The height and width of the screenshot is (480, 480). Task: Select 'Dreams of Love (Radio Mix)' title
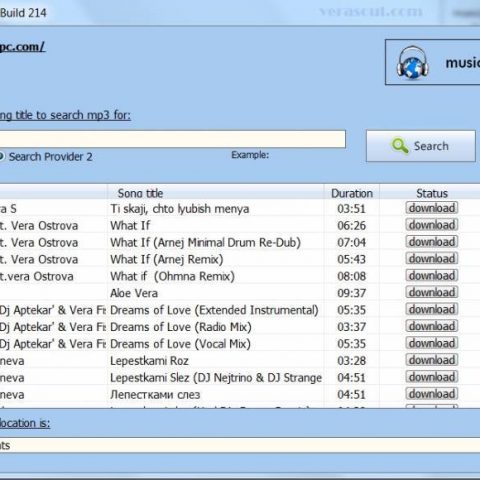pos(181,327)
